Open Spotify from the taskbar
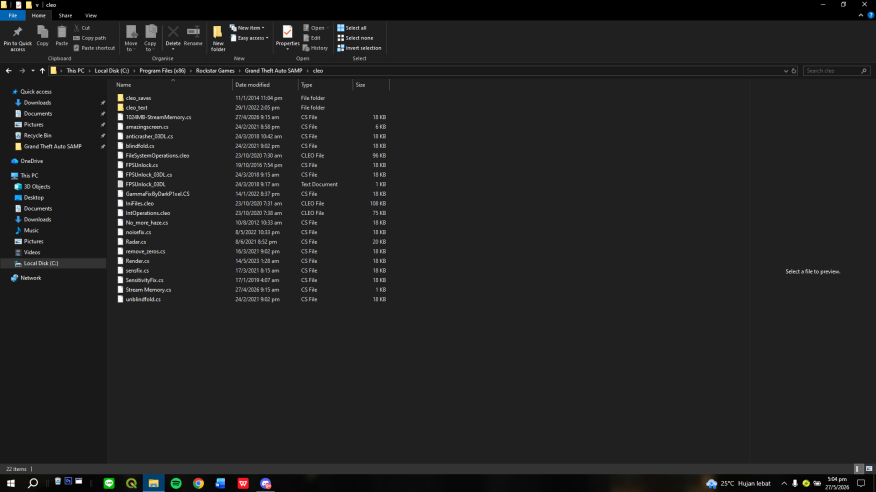Viewport: 876px width, 492px height. click(176, 483)
